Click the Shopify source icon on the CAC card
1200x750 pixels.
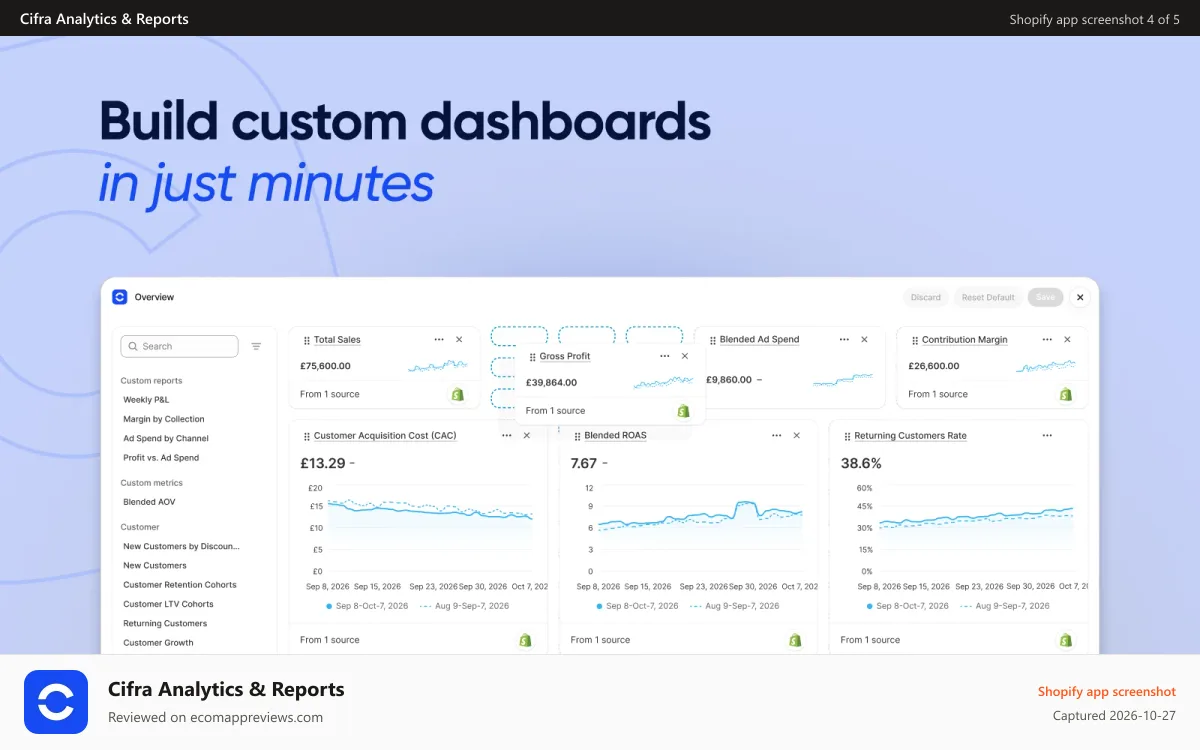[525, 640]
